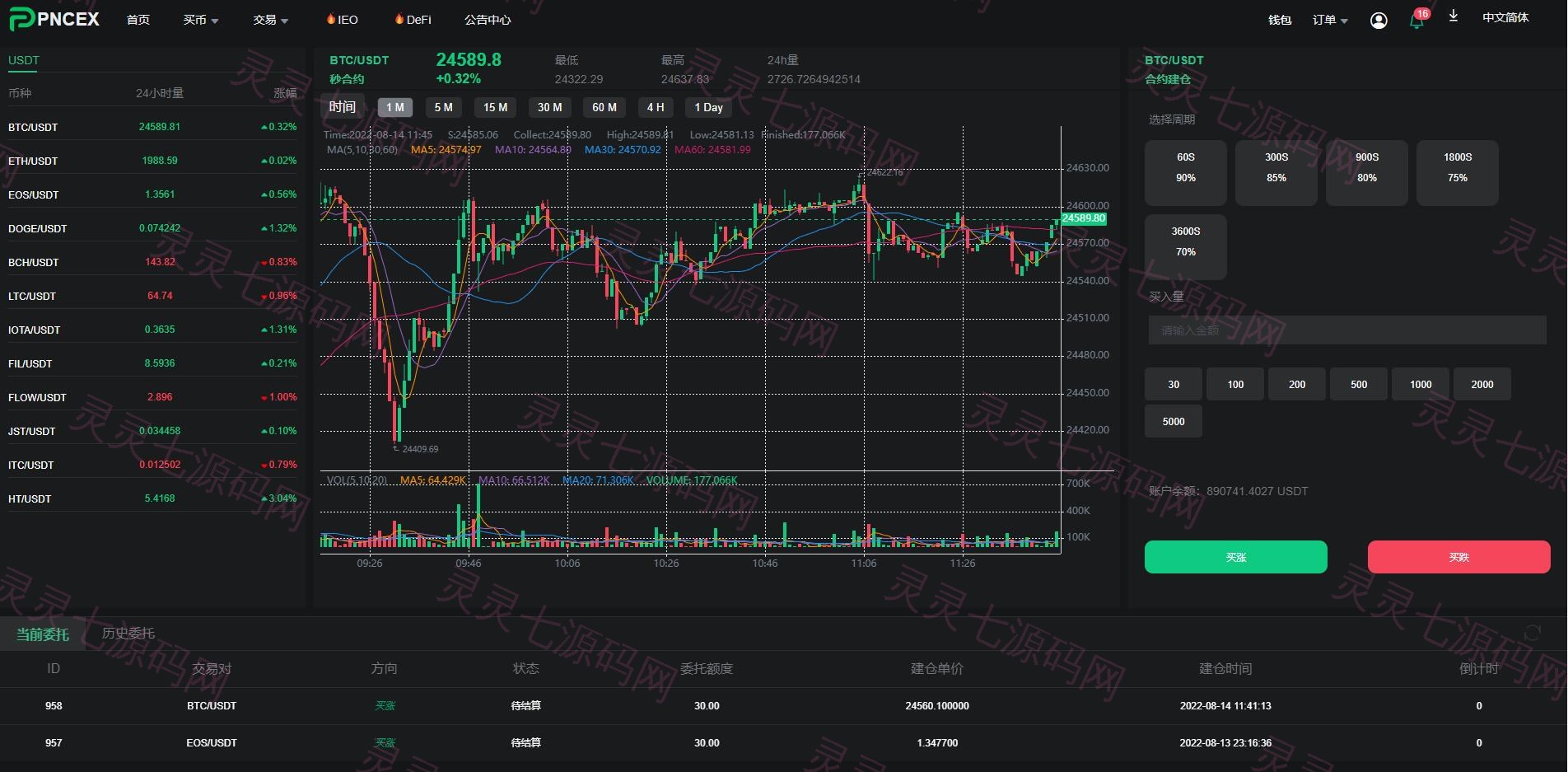The width and height of the screenshot is (1568, 772).
Task: Switch to 历史委托 tab
Action: tap(128, 633)
